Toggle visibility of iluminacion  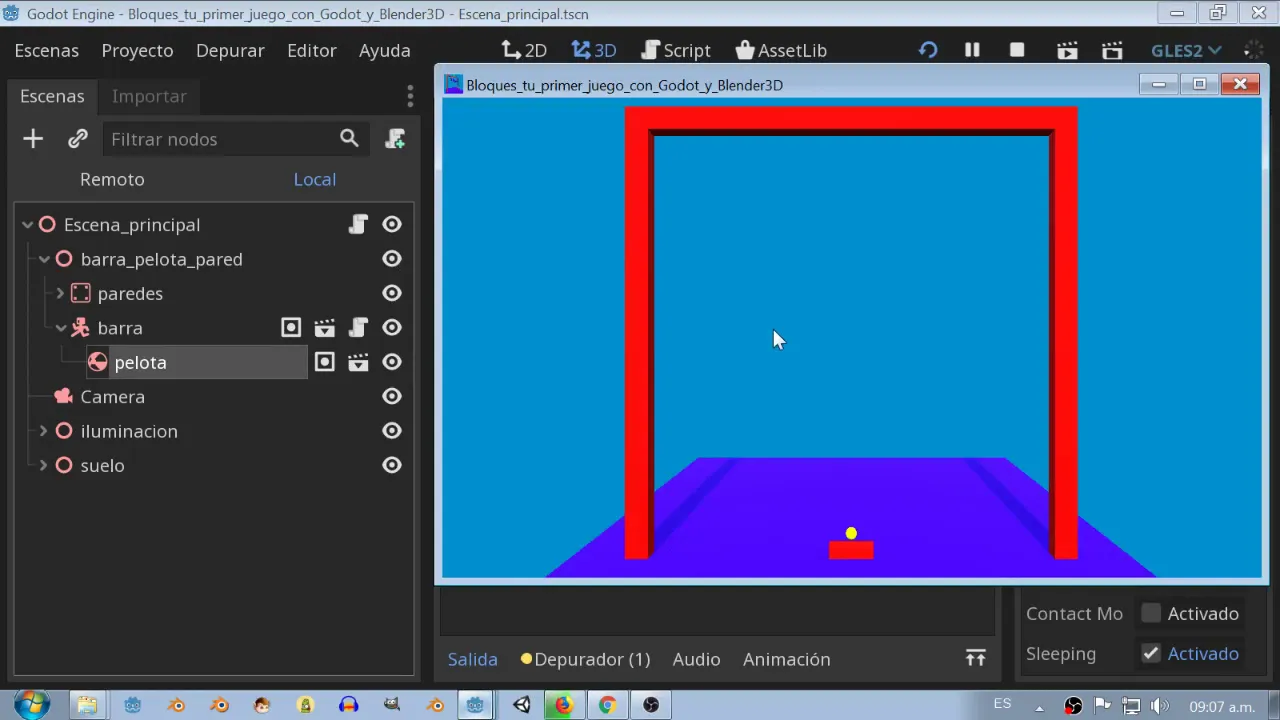point(392,431)
